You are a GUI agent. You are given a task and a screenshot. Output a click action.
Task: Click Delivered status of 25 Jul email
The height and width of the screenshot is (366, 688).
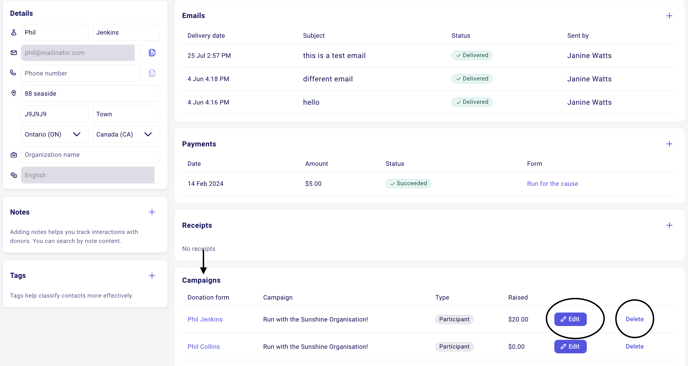[472, 55]
